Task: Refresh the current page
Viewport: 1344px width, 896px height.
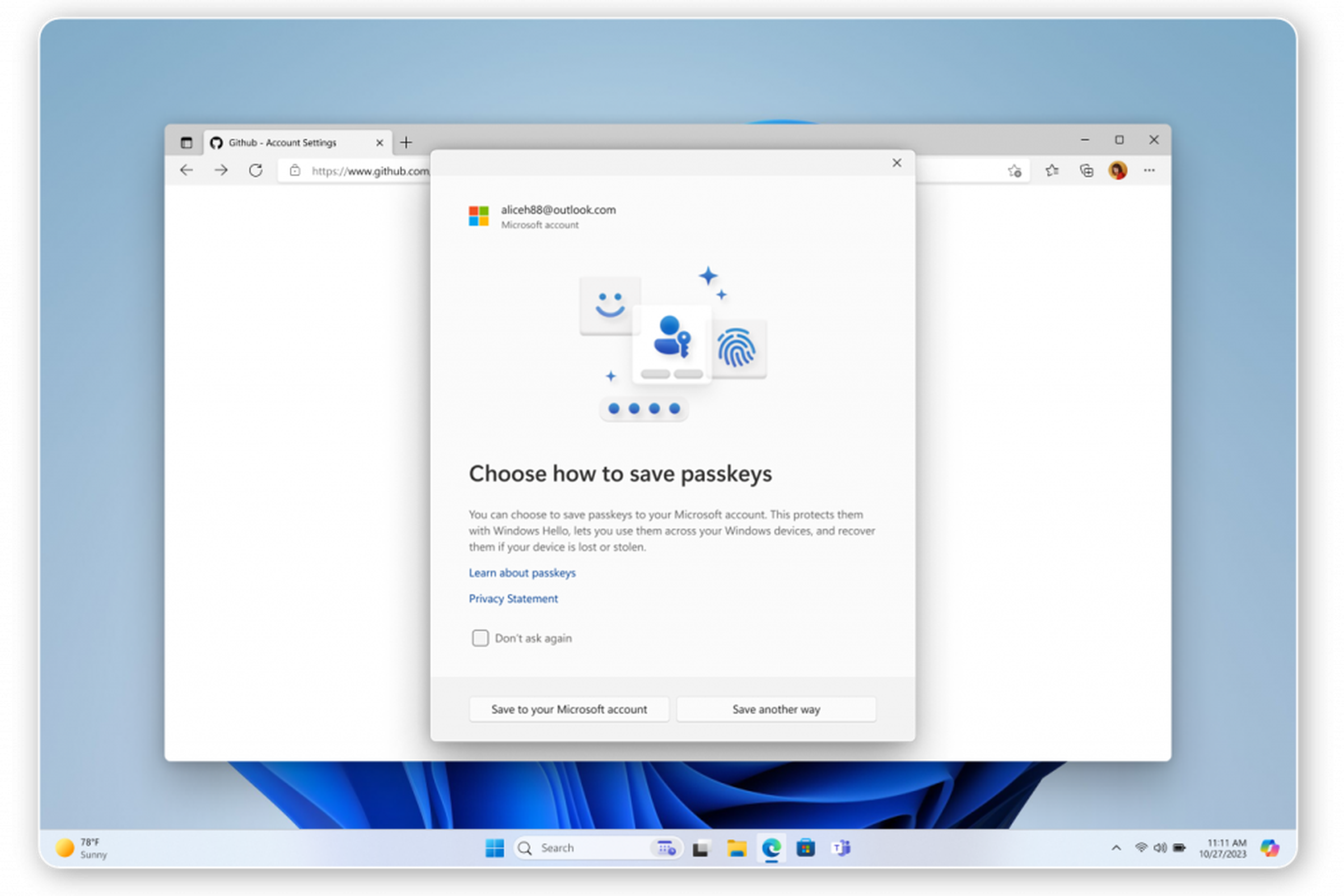Action: (255, 170)
